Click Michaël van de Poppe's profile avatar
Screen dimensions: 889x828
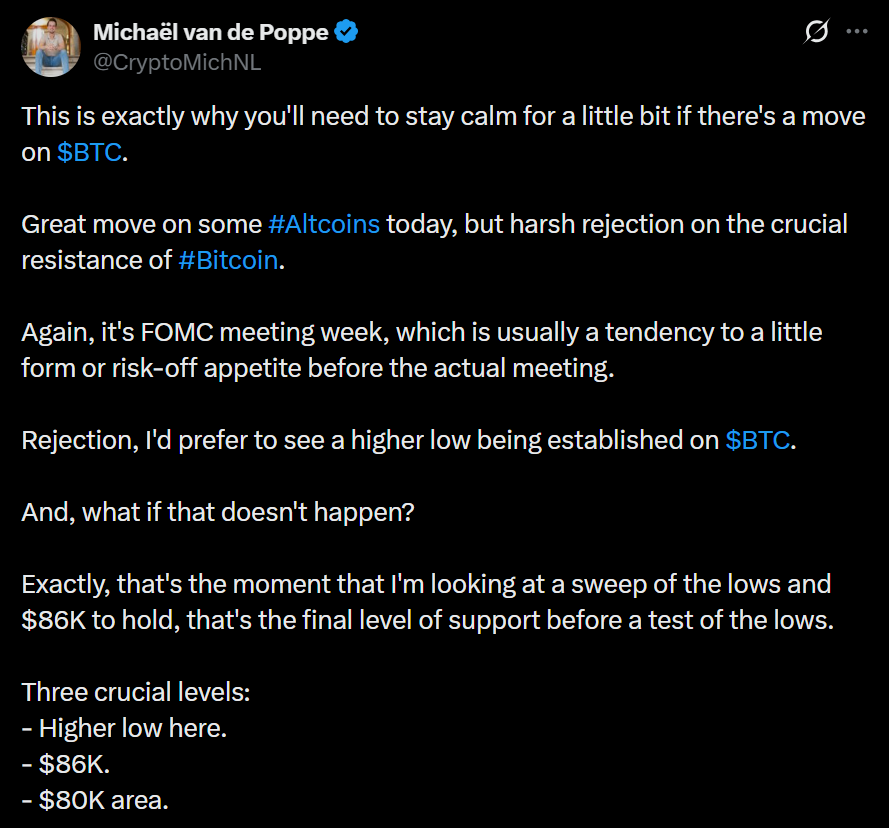pyautogui.click(x=50, y=46)
